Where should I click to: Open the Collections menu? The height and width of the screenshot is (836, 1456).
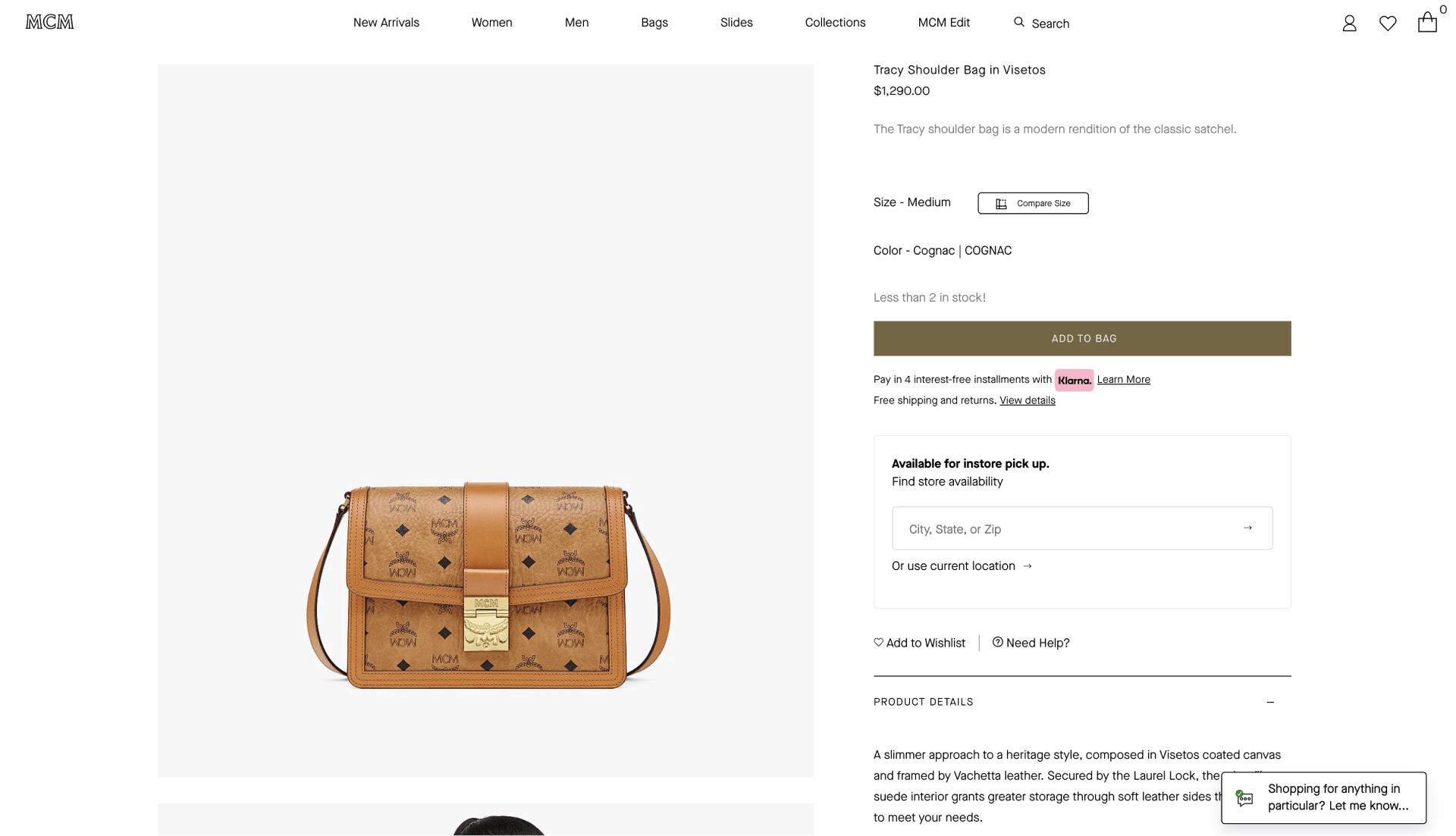tap(835, 23)
